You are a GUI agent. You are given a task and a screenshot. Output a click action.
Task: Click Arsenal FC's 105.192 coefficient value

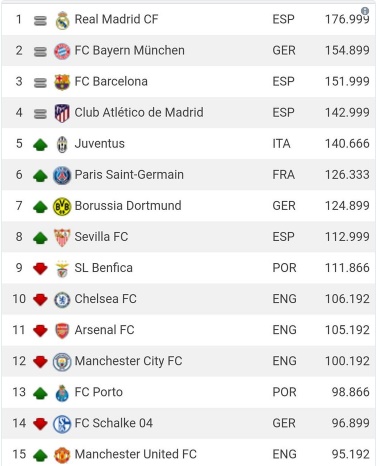tap(347, 330)
